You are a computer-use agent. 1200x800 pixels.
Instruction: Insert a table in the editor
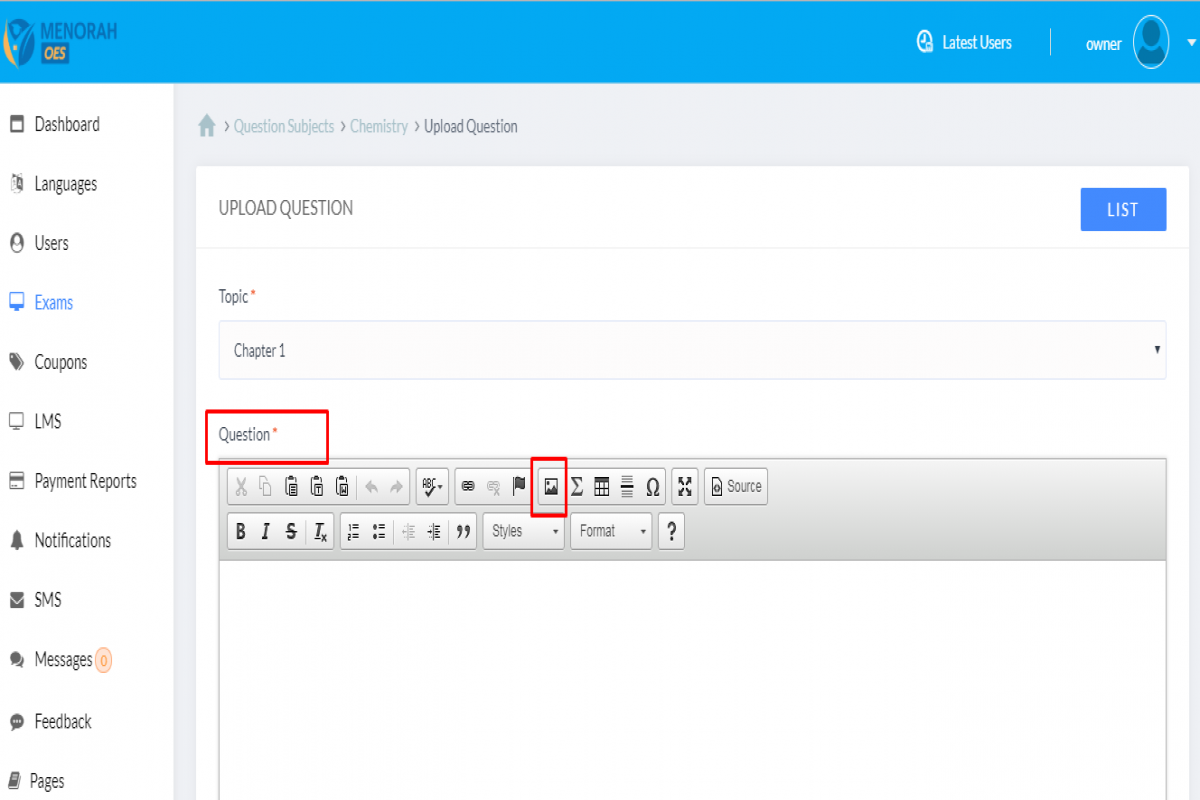tap(601, 487)
